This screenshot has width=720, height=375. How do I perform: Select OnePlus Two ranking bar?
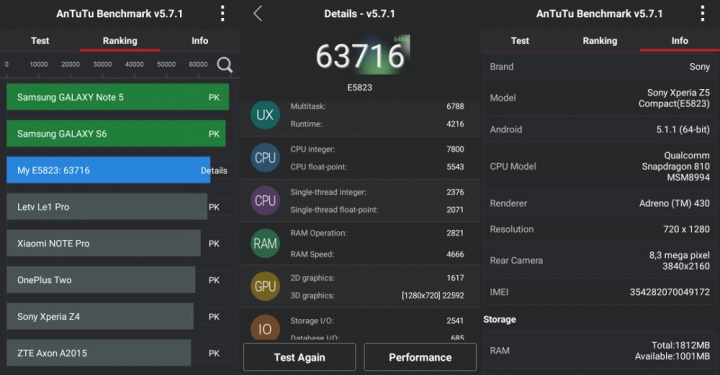coord(101,280)
